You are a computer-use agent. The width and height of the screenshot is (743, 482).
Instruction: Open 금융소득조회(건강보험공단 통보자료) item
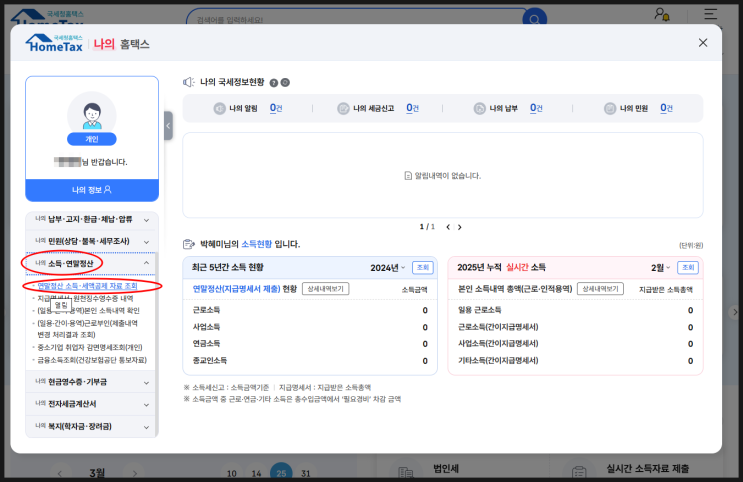tap(92, 360)
